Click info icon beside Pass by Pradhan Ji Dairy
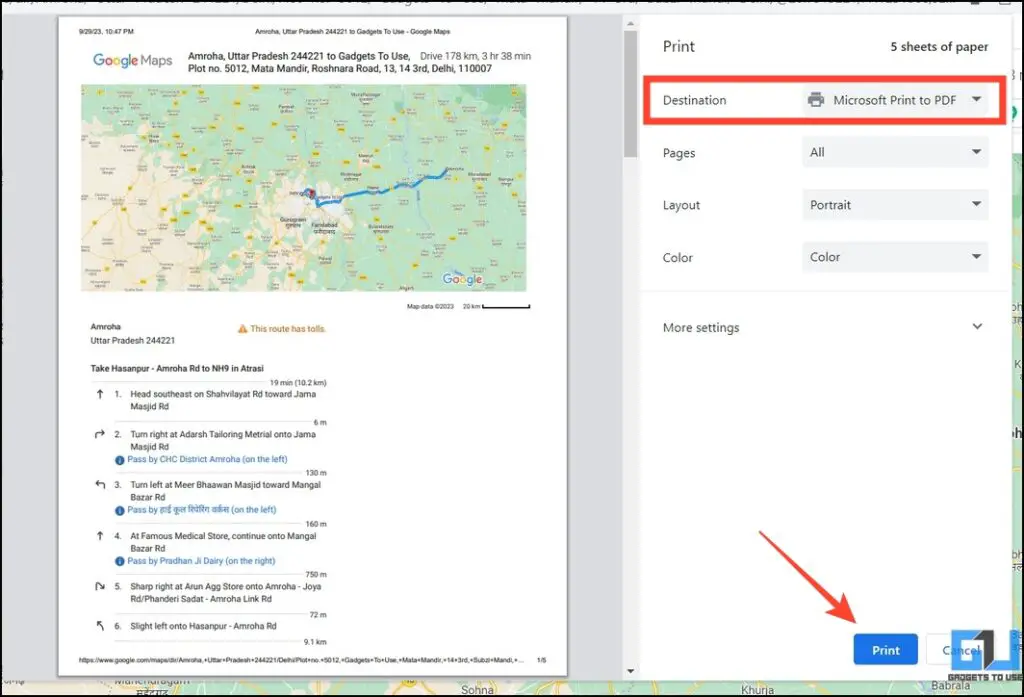Viewport: 1024px width, 697px height. (x=121, y=560)
